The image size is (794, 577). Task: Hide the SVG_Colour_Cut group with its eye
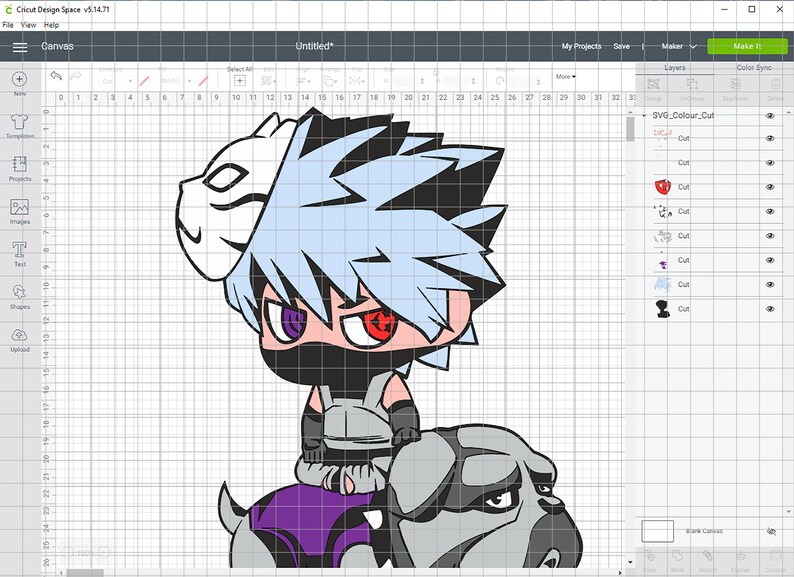tap(770, 116)
